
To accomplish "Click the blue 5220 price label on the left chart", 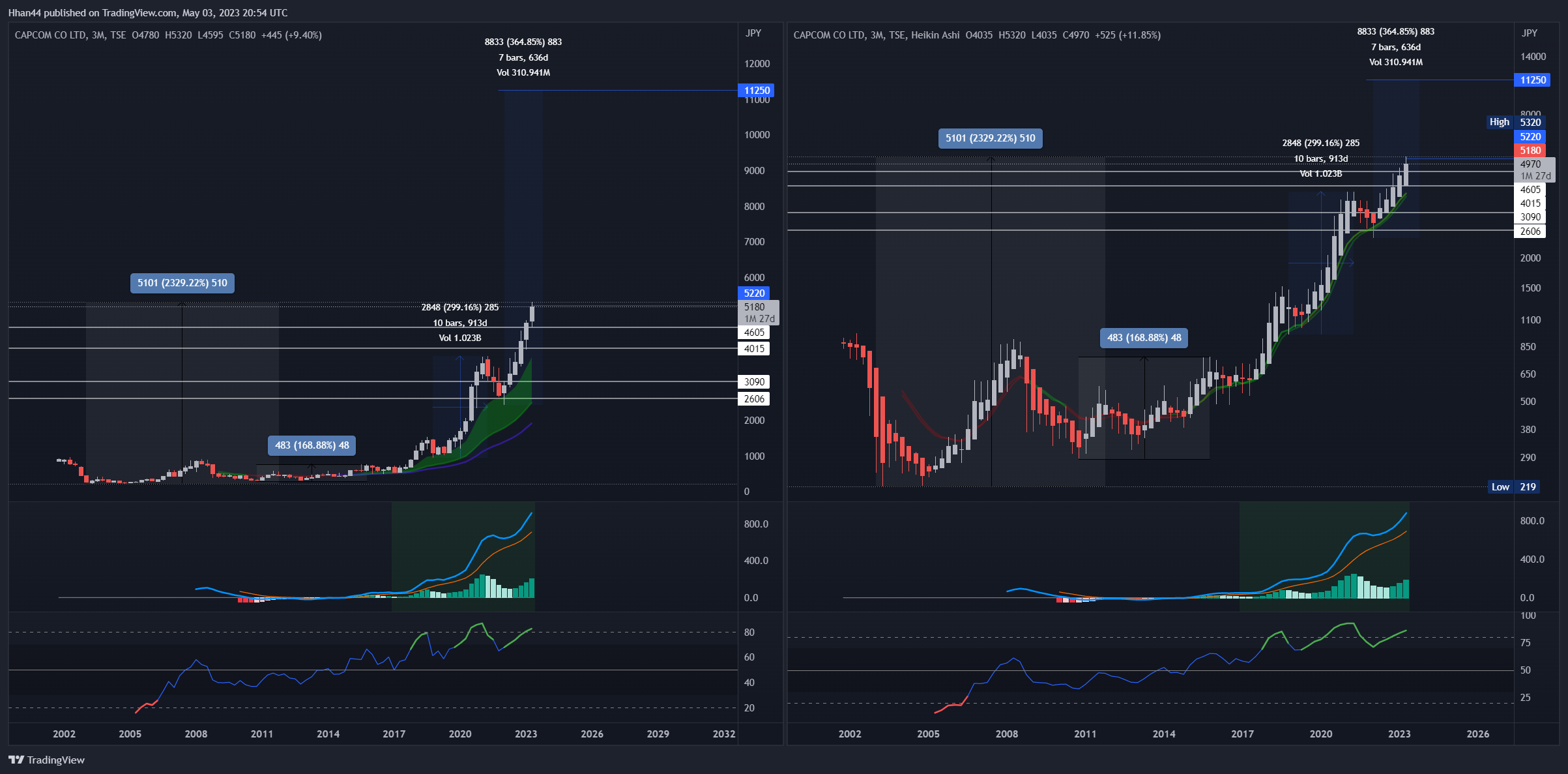I will 754,293.
